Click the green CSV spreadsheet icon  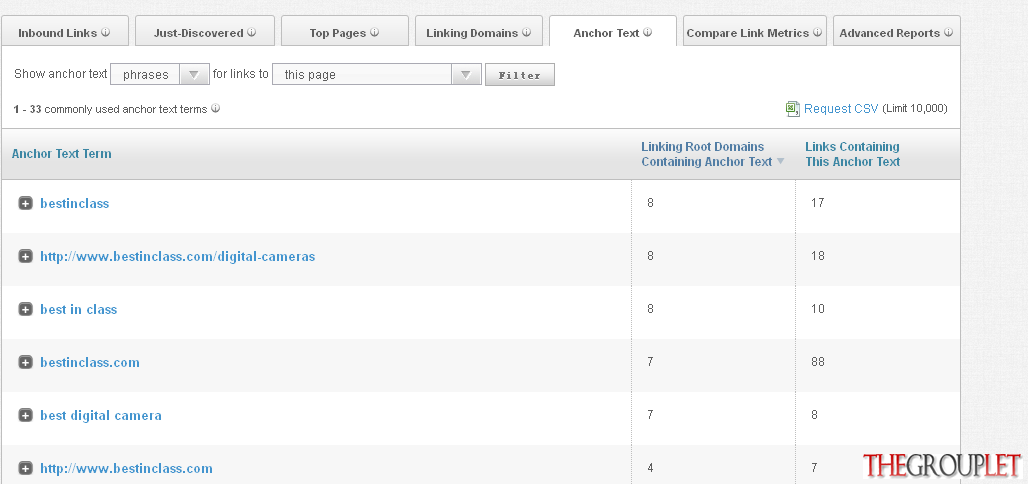coord(793,109)
